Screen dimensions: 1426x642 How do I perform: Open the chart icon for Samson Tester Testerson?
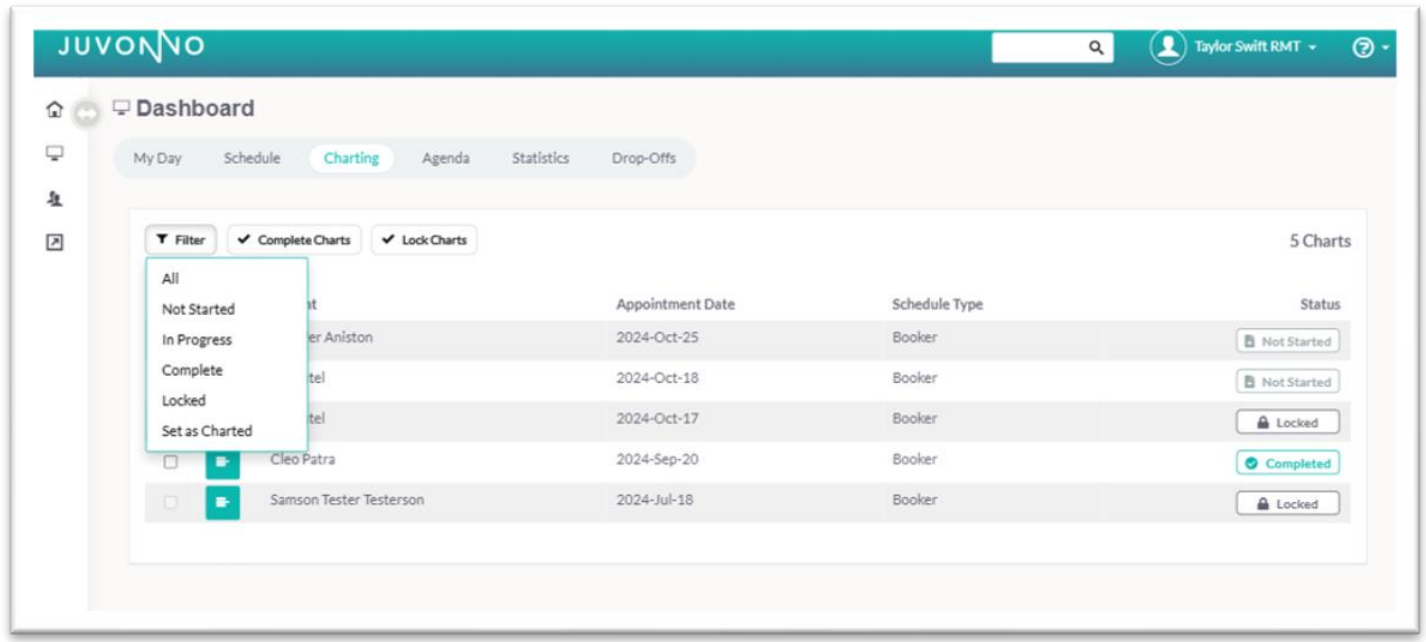pos(222,502)
